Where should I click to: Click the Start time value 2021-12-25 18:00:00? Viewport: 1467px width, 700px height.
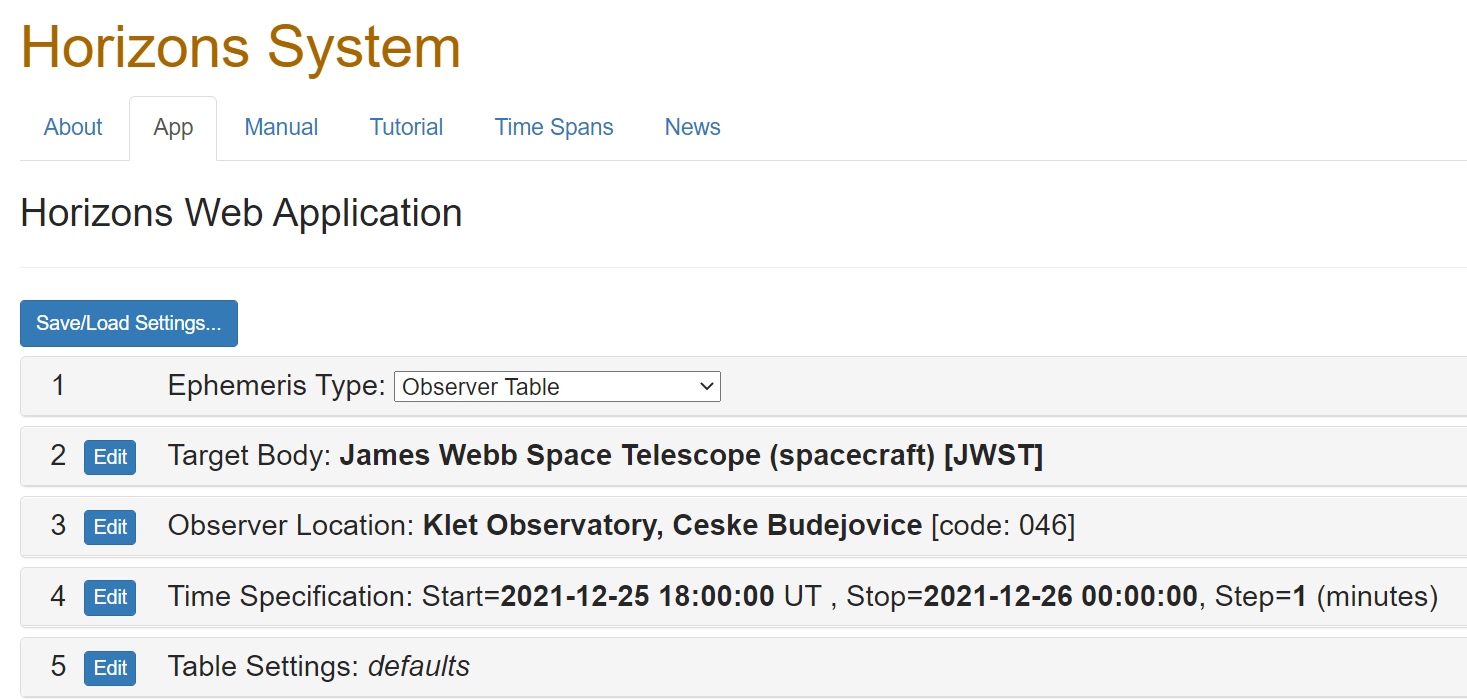pyautogui.click(x=637, y=597)
